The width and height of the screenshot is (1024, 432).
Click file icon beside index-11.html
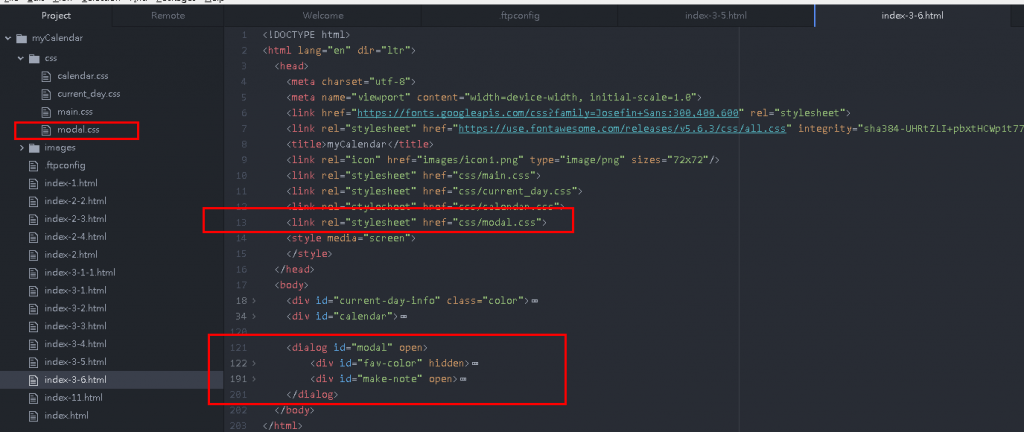[33, 398]
